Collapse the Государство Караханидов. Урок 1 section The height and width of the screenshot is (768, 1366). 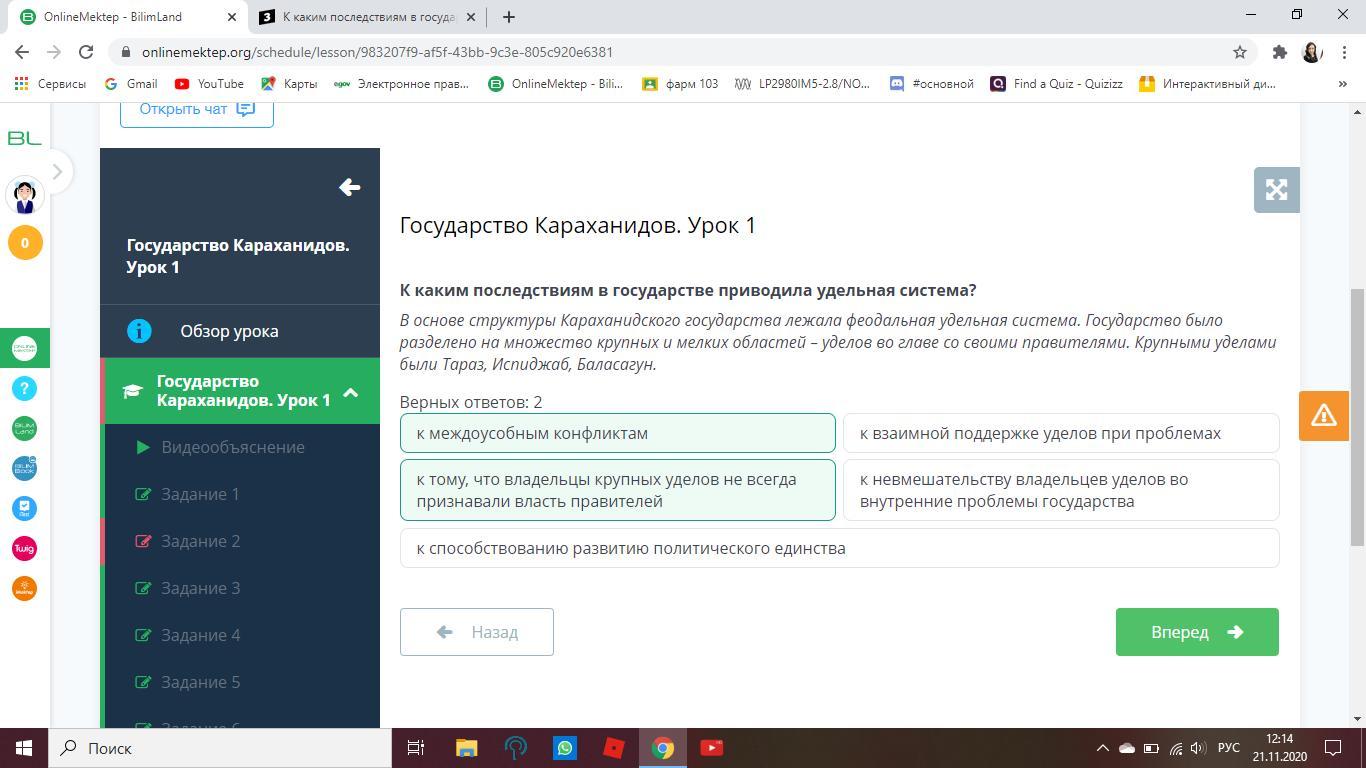coord(240,390)
